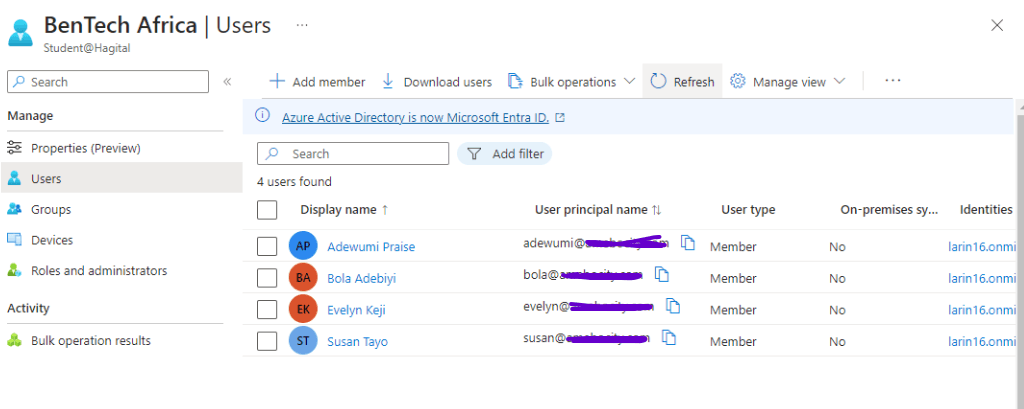
Task: Click the Refresh icon in toolbar
Action: pos(658,82)
